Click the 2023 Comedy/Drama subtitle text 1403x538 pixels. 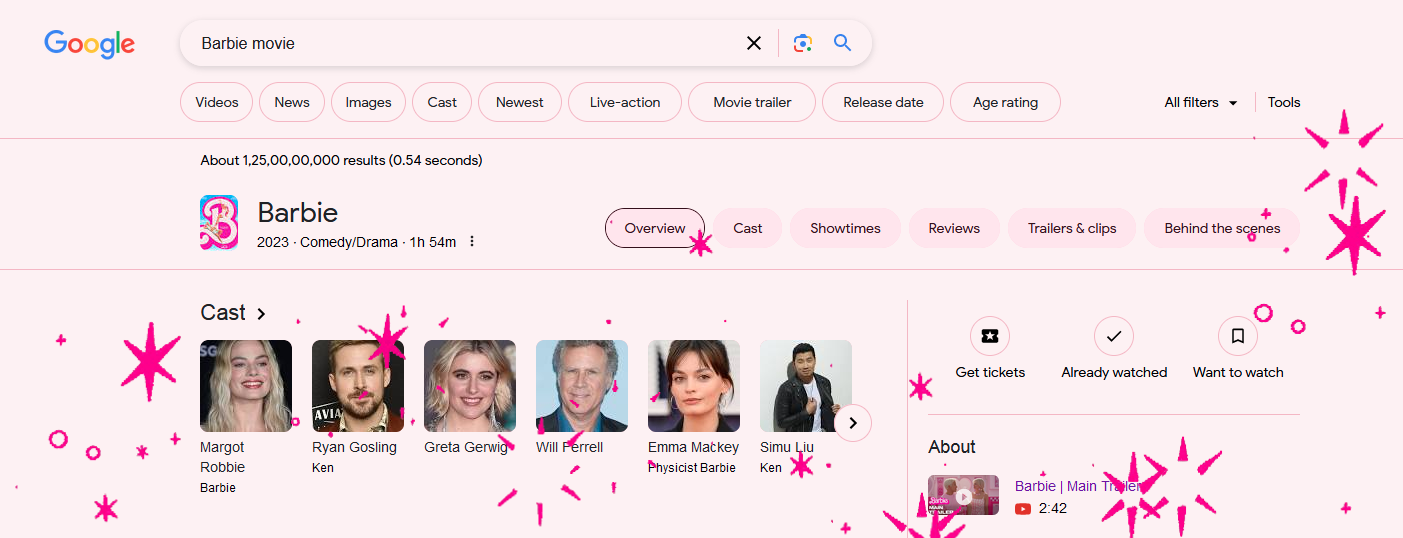356,242
